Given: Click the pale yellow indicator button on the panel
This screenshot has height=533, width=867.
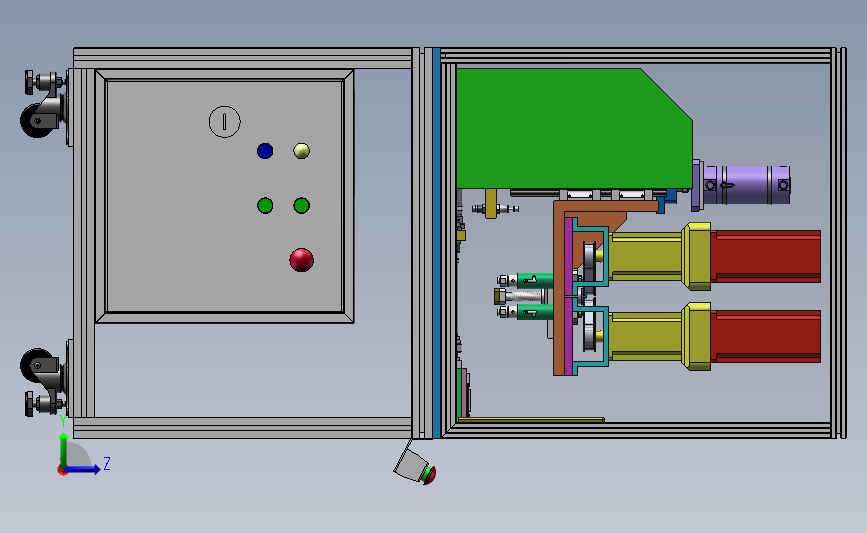Looking at the screenshot, I should click(x=301, y=151).
